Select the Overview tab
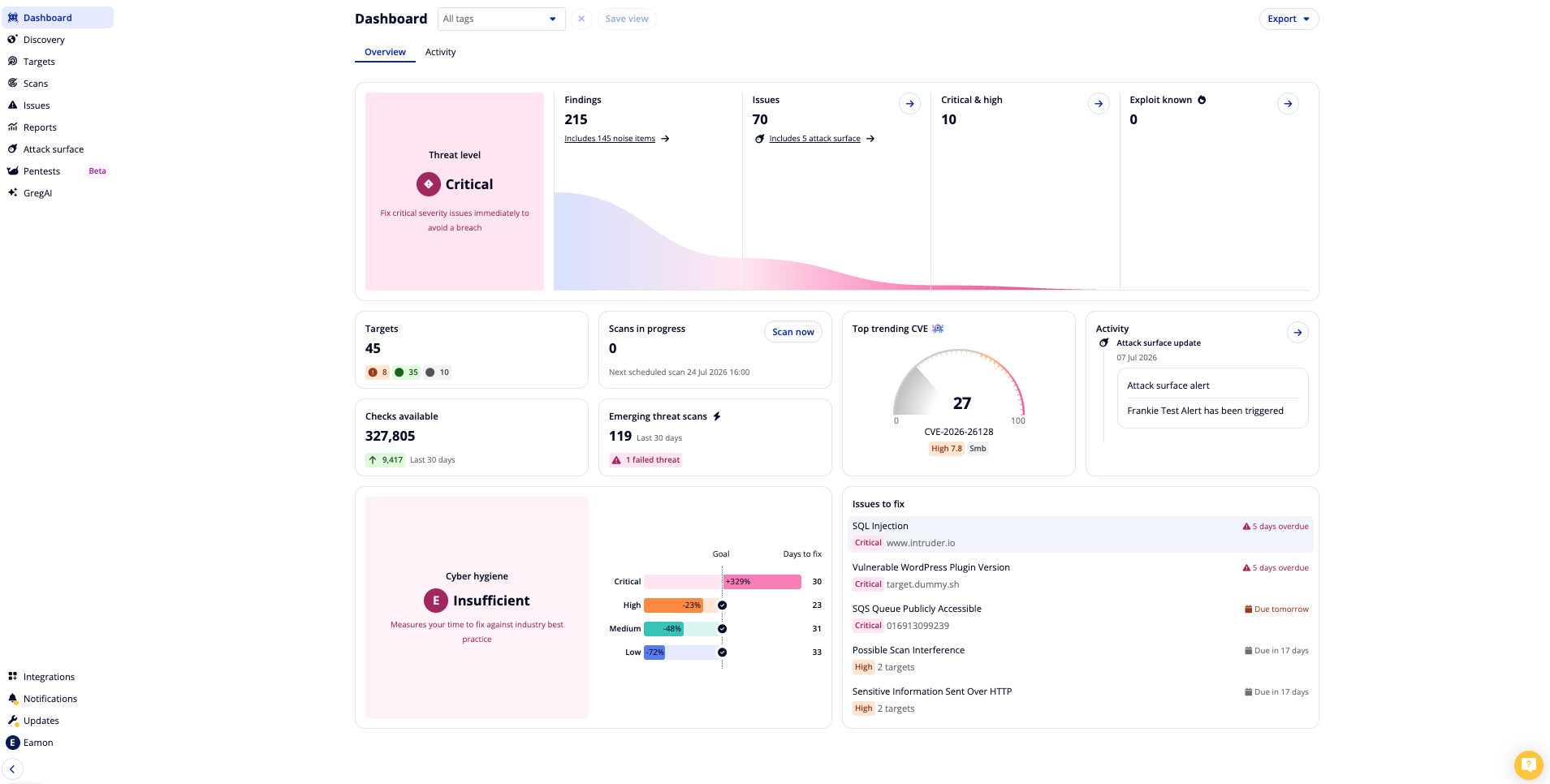1550x784 pixels. 385,52
